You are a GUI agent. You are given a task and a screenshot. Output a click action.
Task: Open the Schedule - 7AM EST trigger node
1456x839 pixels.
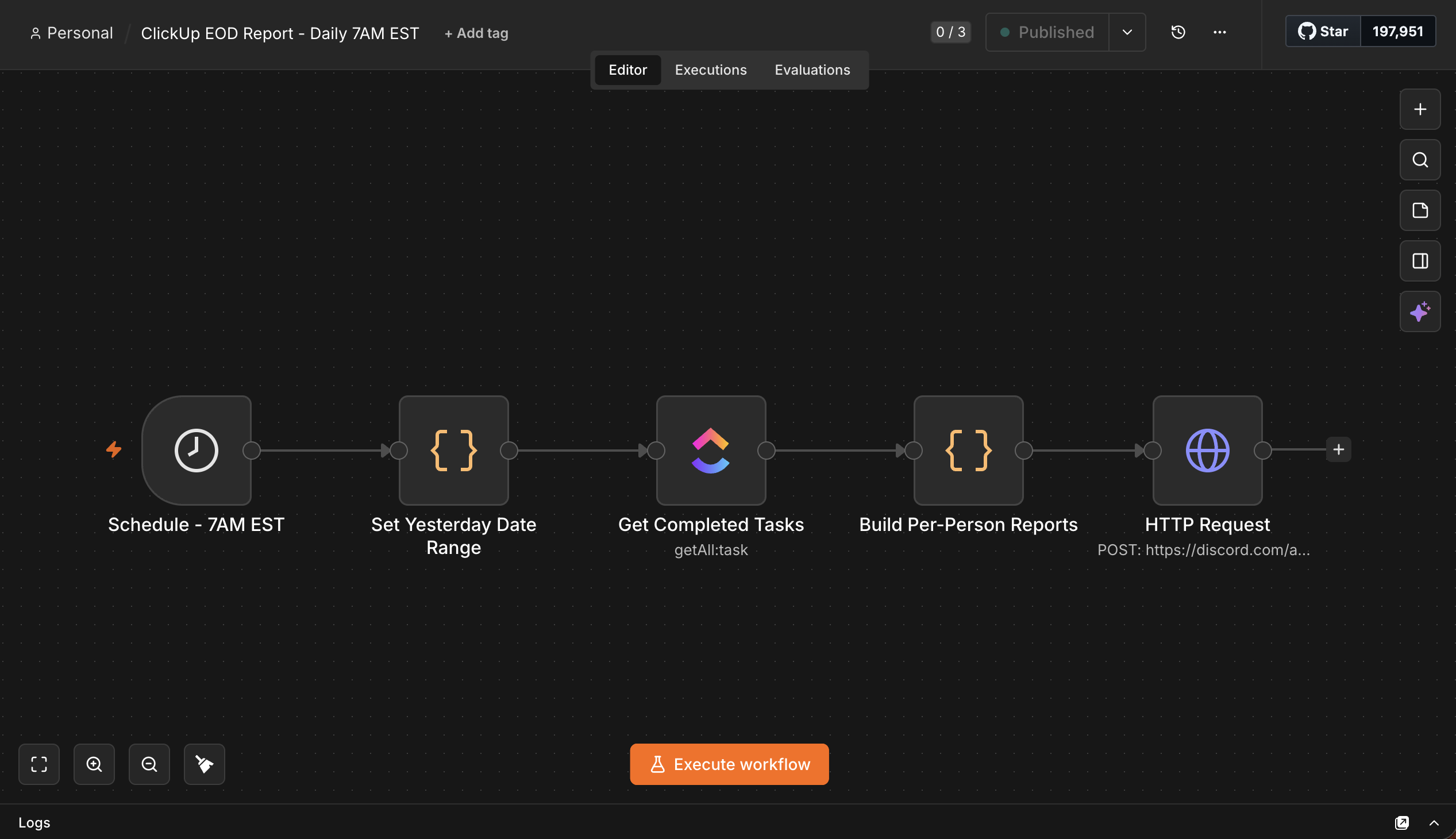[197, 450]
